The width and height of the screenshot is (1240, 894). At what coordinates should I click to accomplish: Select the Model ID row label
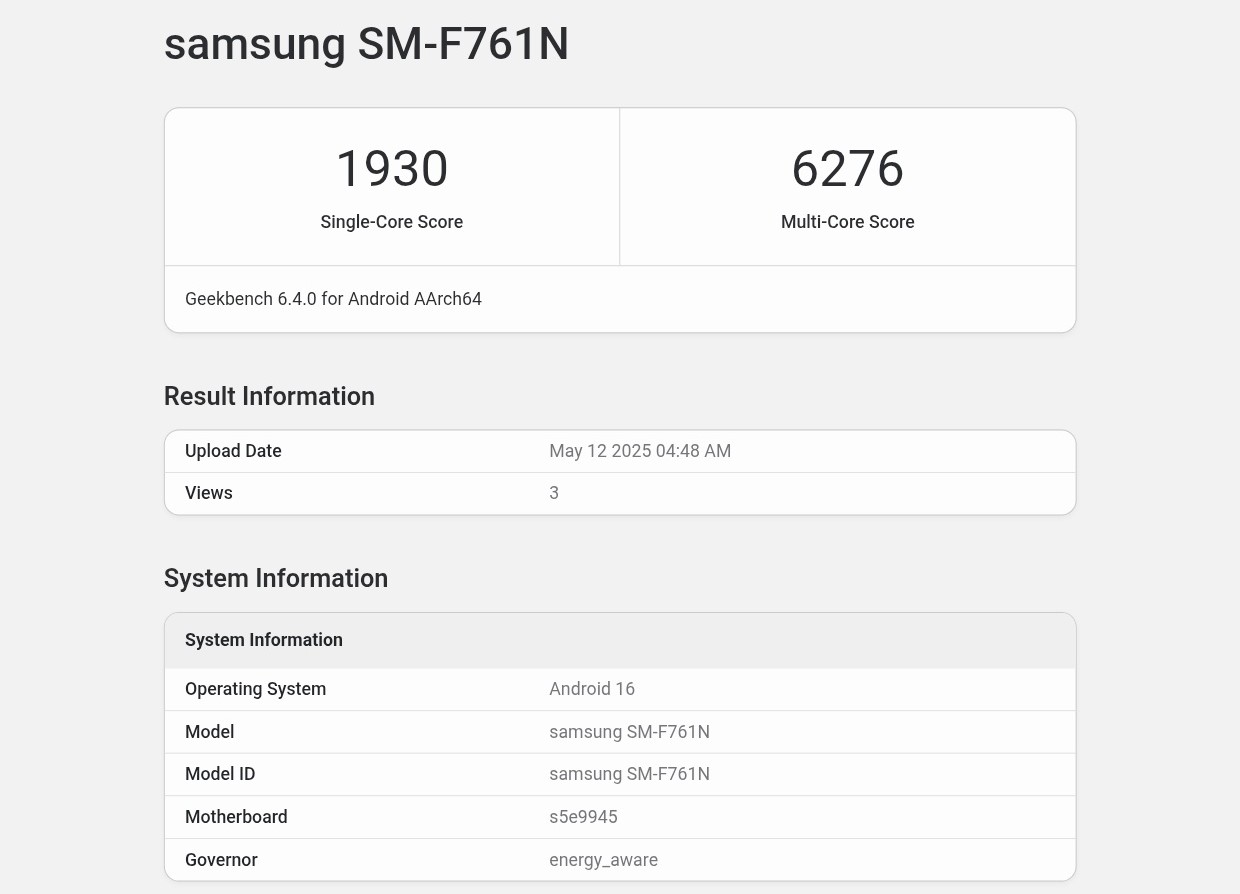(x=220, y=774)
